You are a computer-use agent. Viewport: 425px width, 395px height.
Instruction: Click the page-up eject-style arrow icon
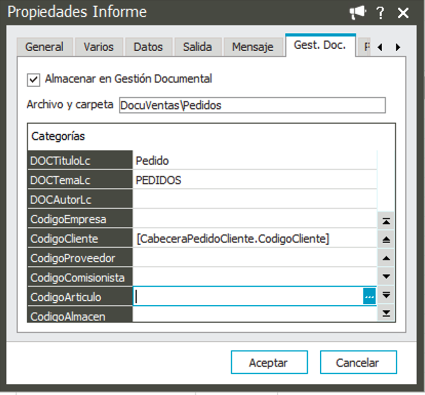[x=386, y=239]
